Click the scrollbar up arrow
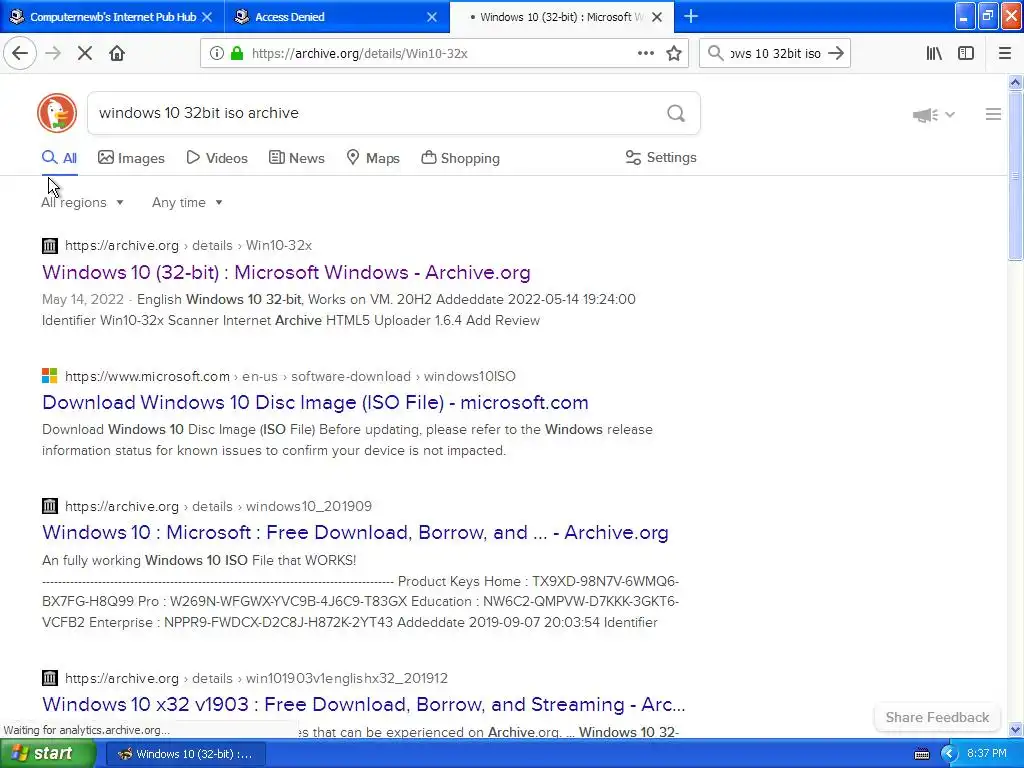The height and width of the screenshot is (768, 1024). click(x=1015, y=82)
